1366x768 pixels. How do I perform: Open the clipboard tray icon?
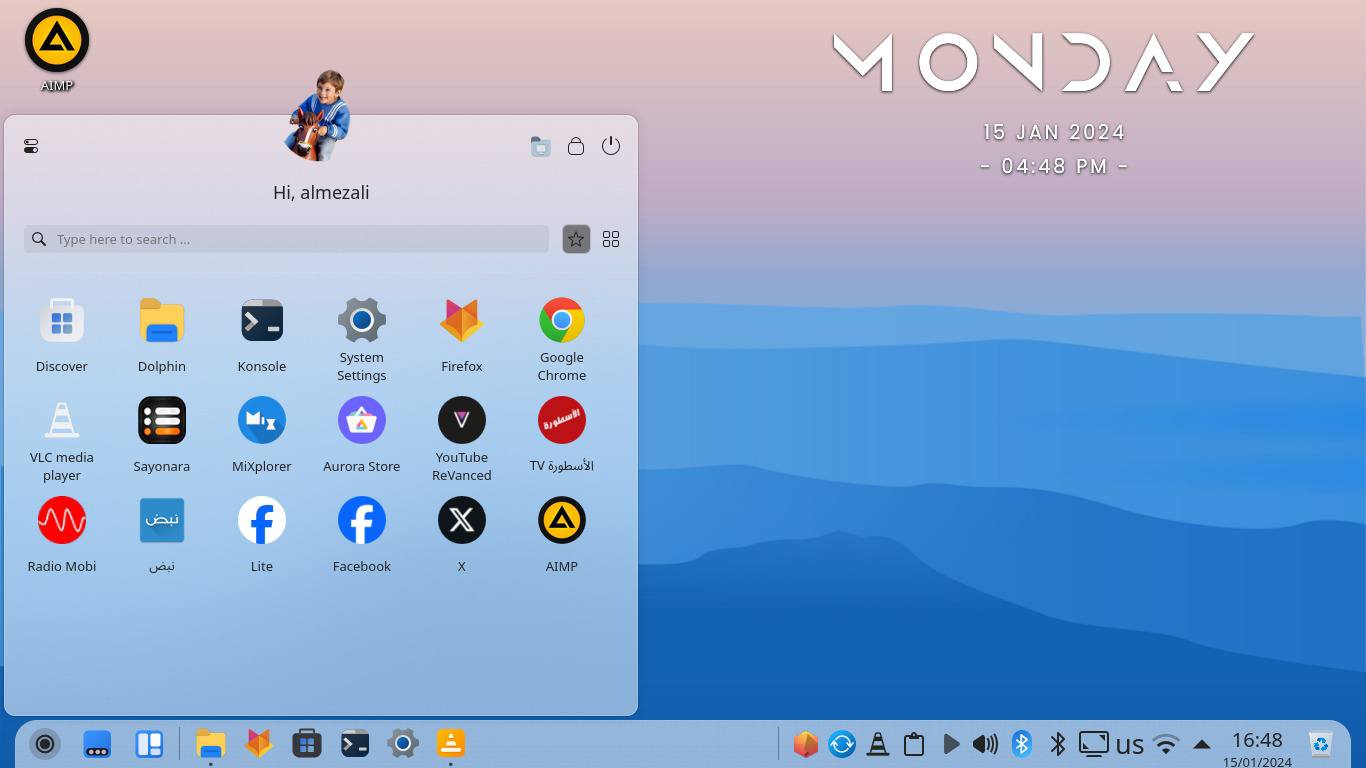(914, 744)
